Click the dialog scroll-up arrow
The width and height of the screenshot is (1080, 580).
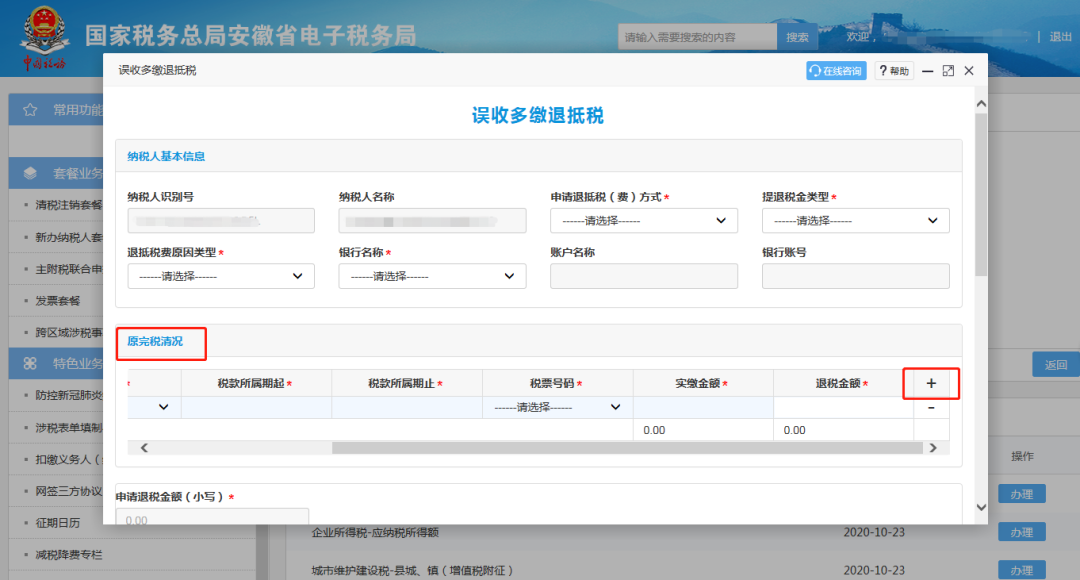pos(982,104)
